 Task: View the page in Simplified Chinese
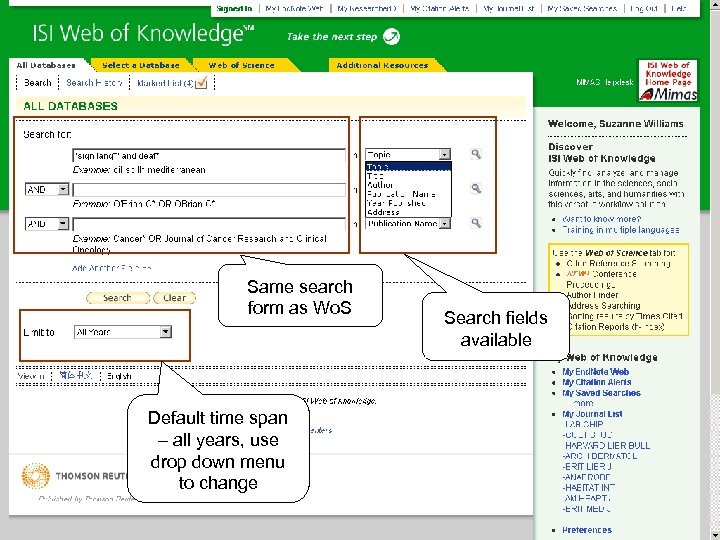[76, 376]
